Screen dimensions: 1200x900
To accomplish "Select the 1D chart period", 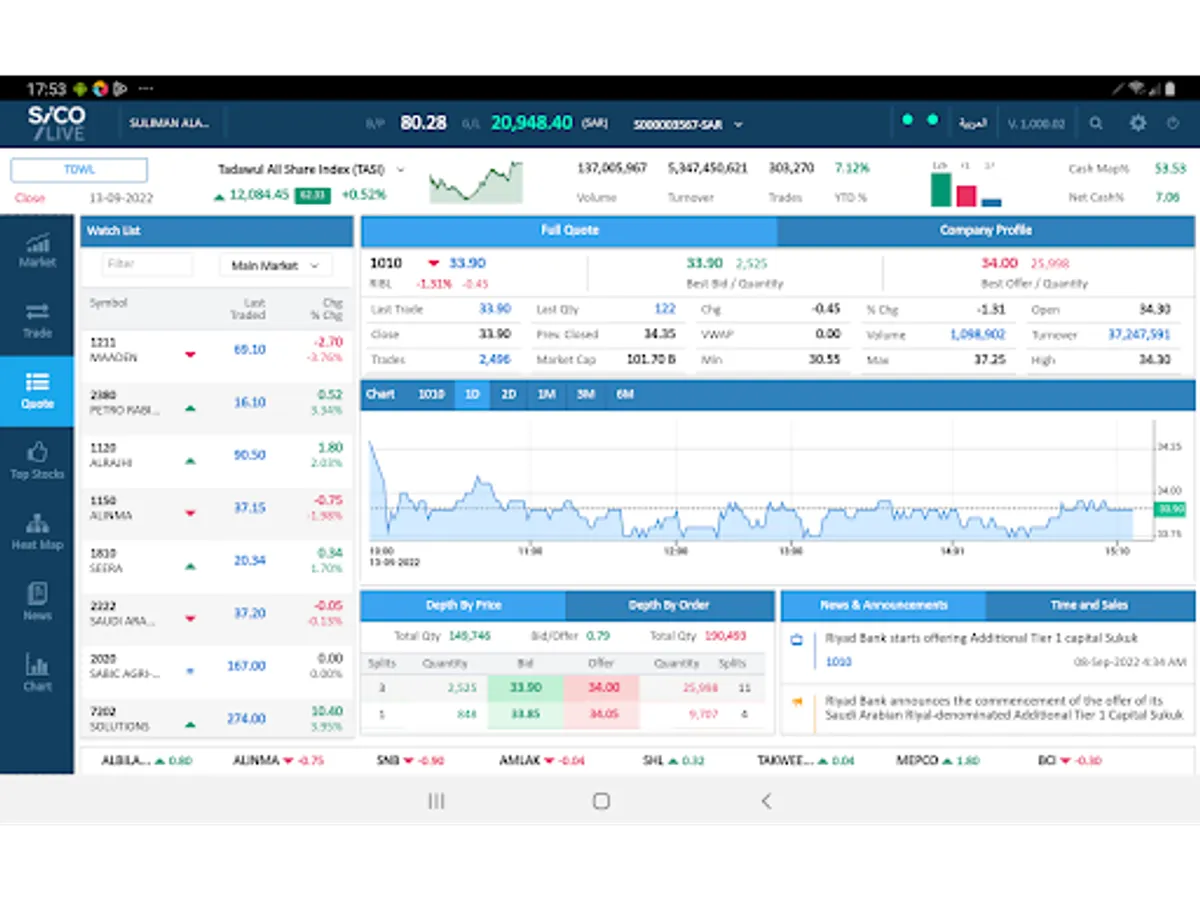I will click(472, 395).
